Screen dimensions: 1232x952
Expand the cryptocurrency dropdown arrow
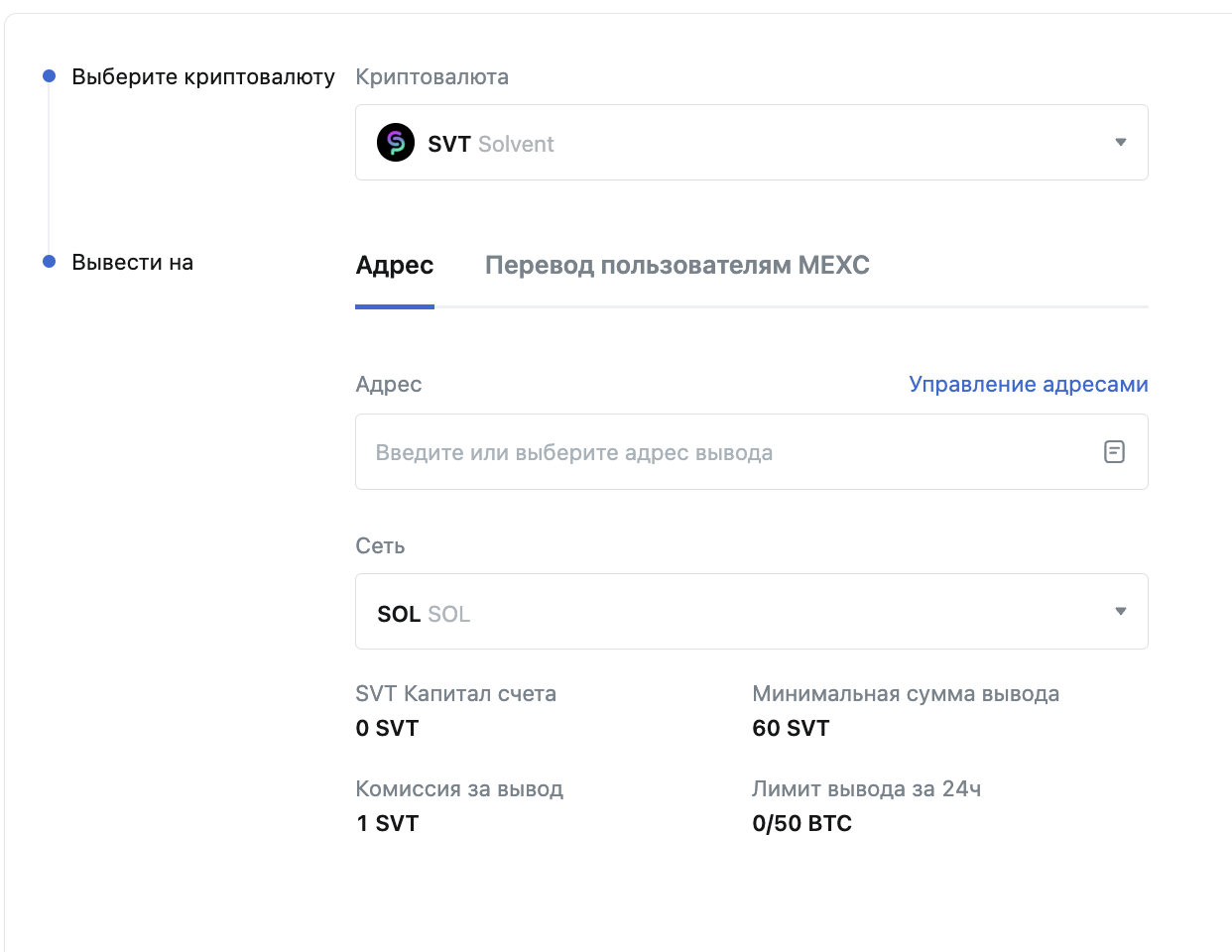1120,143
